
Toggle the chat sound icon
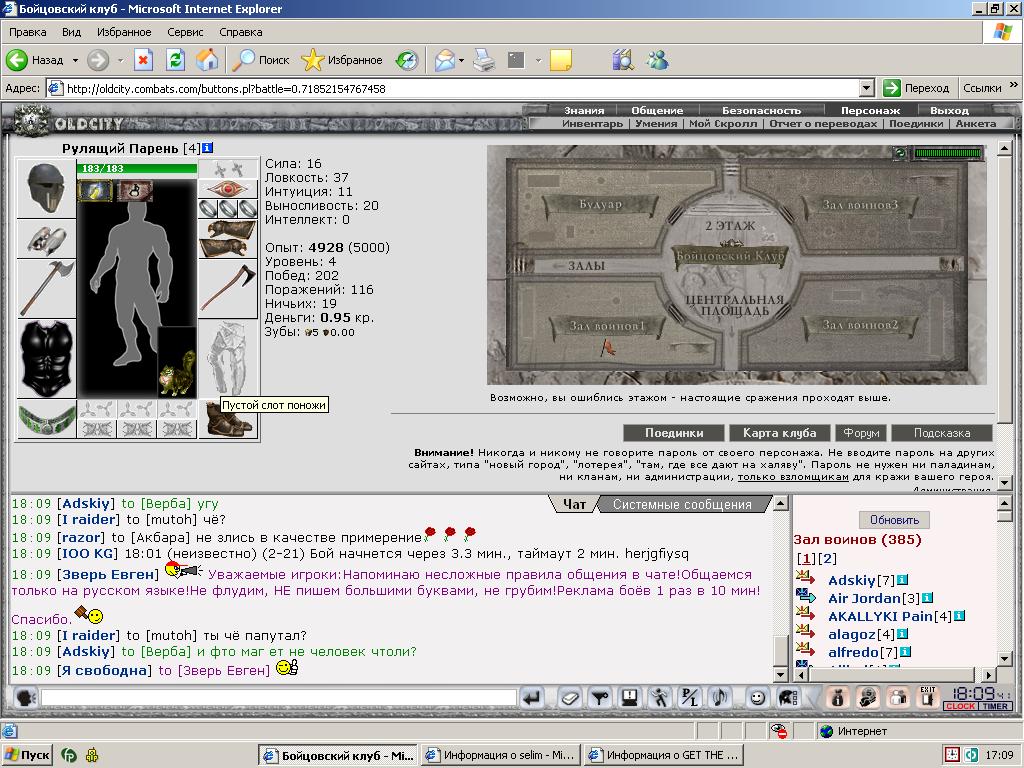(720, 698)
